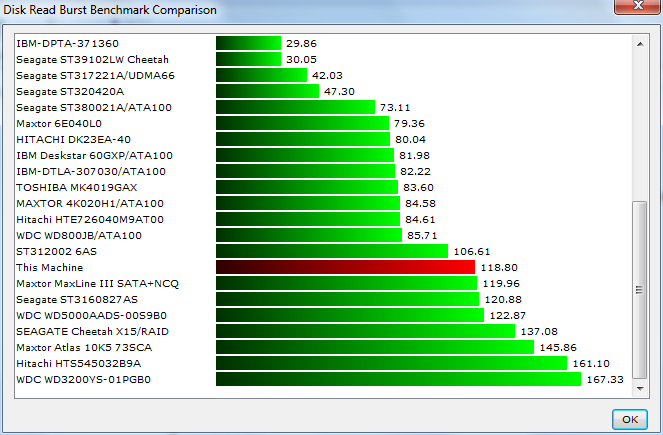
Task: Click the scrollbar up arrow
Action: pyautogui.click(x=640, y=44)
